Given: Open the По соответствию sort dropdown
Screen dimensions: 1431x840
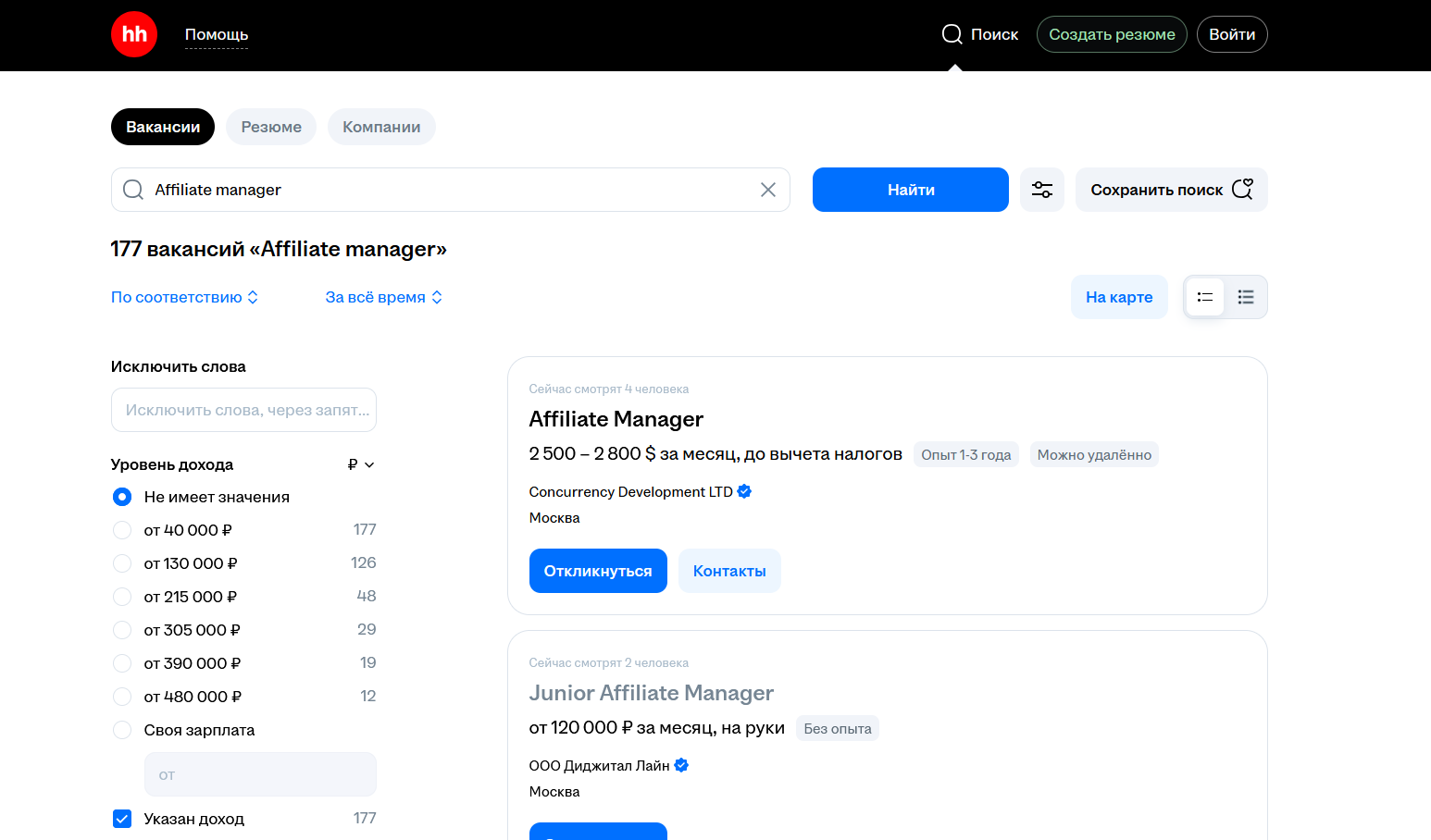Looking at the screenshot, I should coord(185,297).
